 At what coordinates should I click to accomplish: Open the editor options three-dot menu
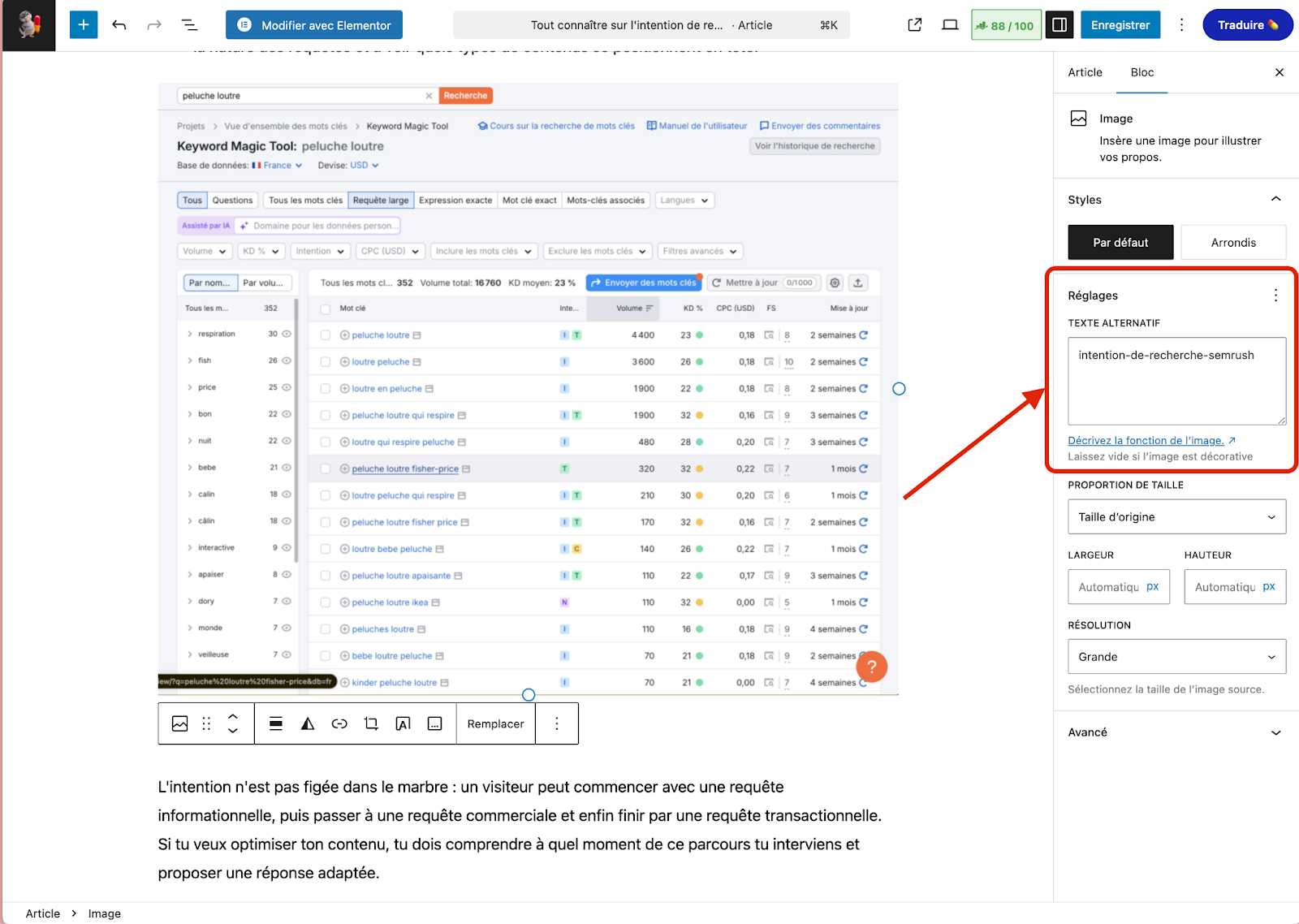pyautogui.click(x=1181, y=25)
